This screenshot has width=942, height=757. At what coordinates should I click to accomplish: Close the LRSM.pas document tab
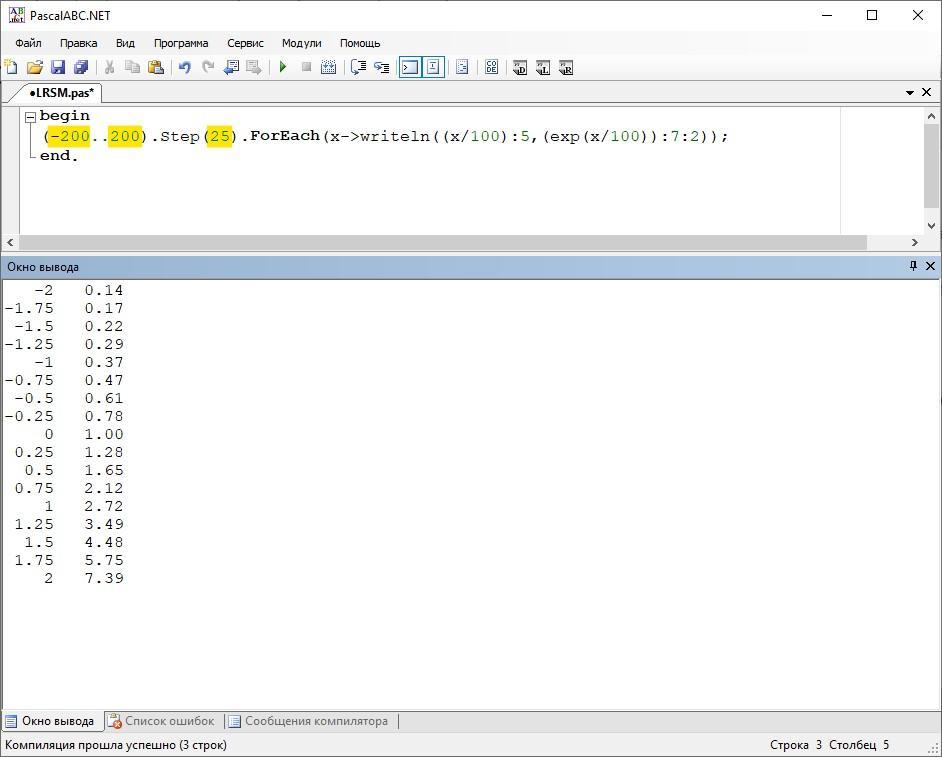click(926, 92)
